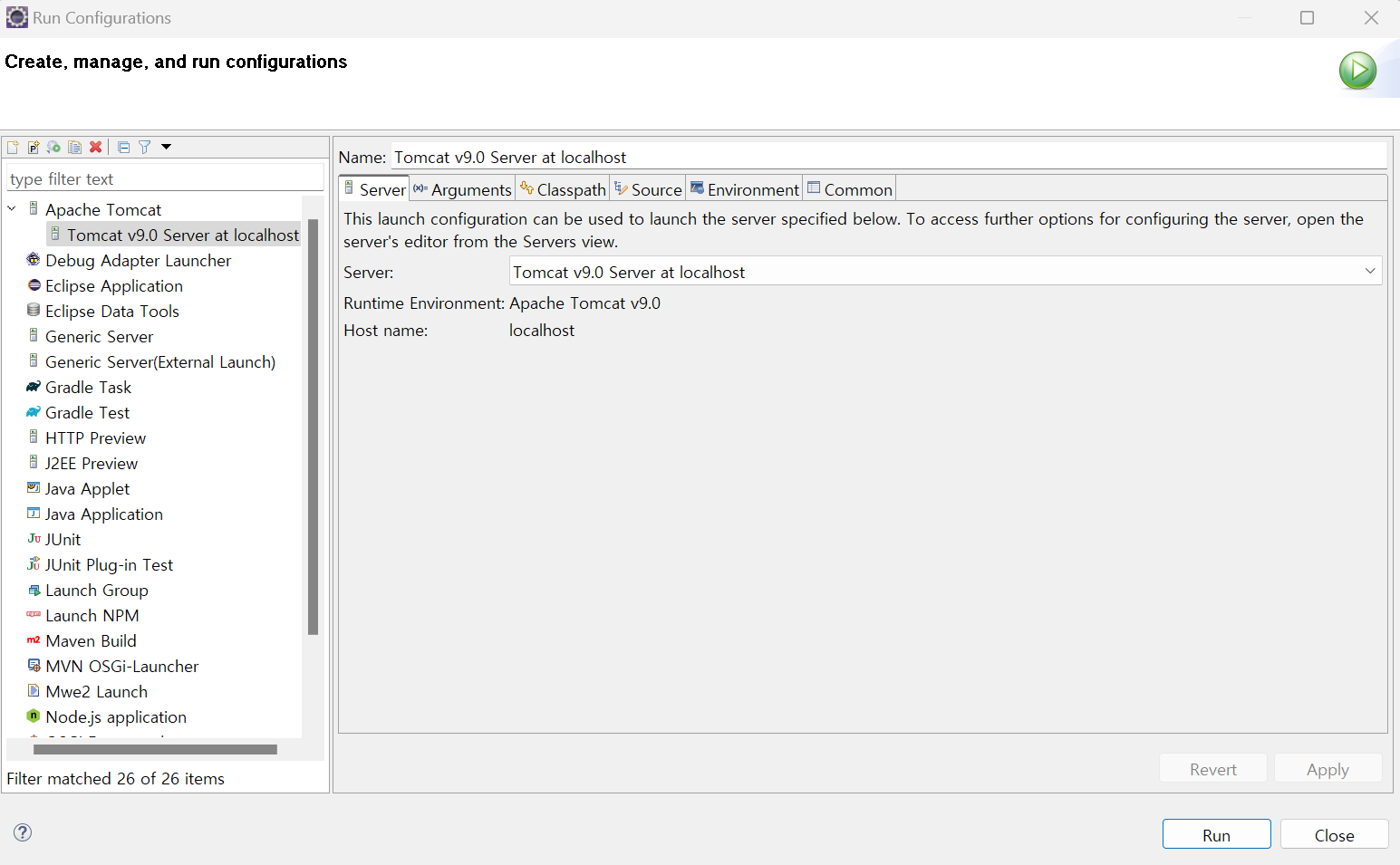Click the Maven Build m2 icon
The height and width of the screenshot is (865, 1400).
tap(34, 640)
